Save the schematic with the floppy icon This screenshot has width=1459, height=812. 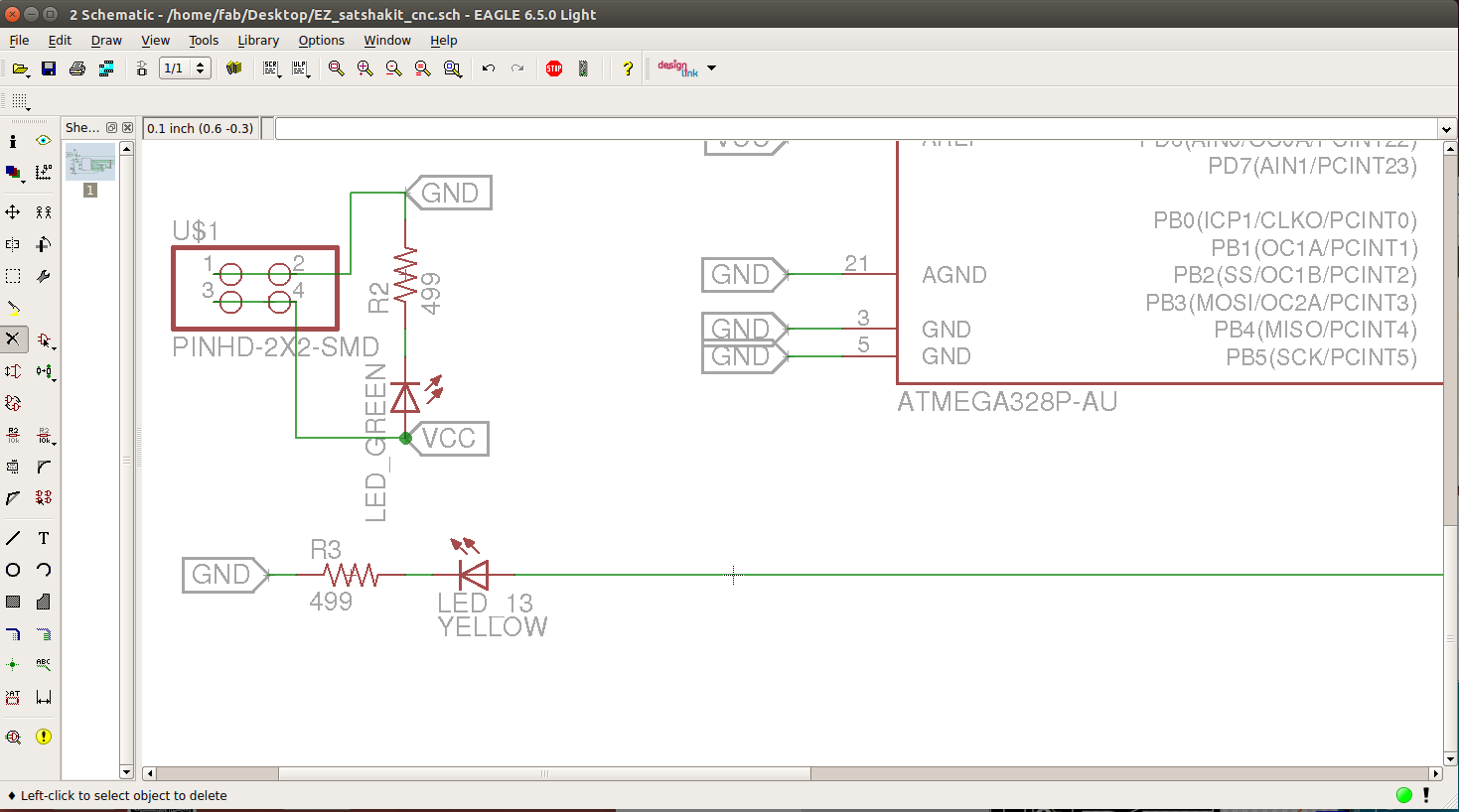click(48, 68)
